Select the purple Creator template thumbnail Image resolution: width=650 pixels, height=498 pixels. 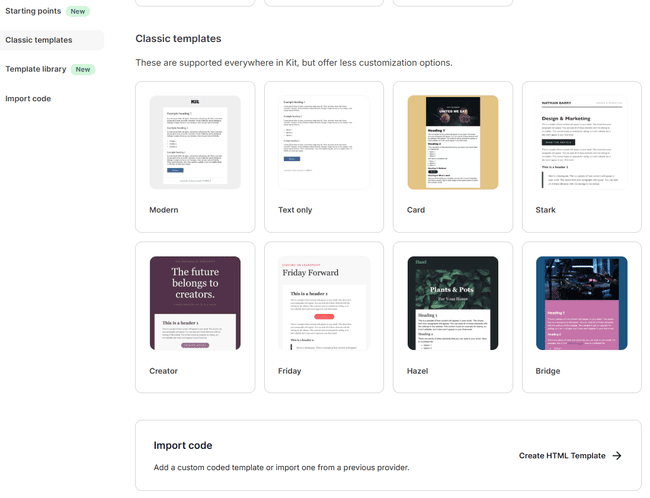[194, 303]
